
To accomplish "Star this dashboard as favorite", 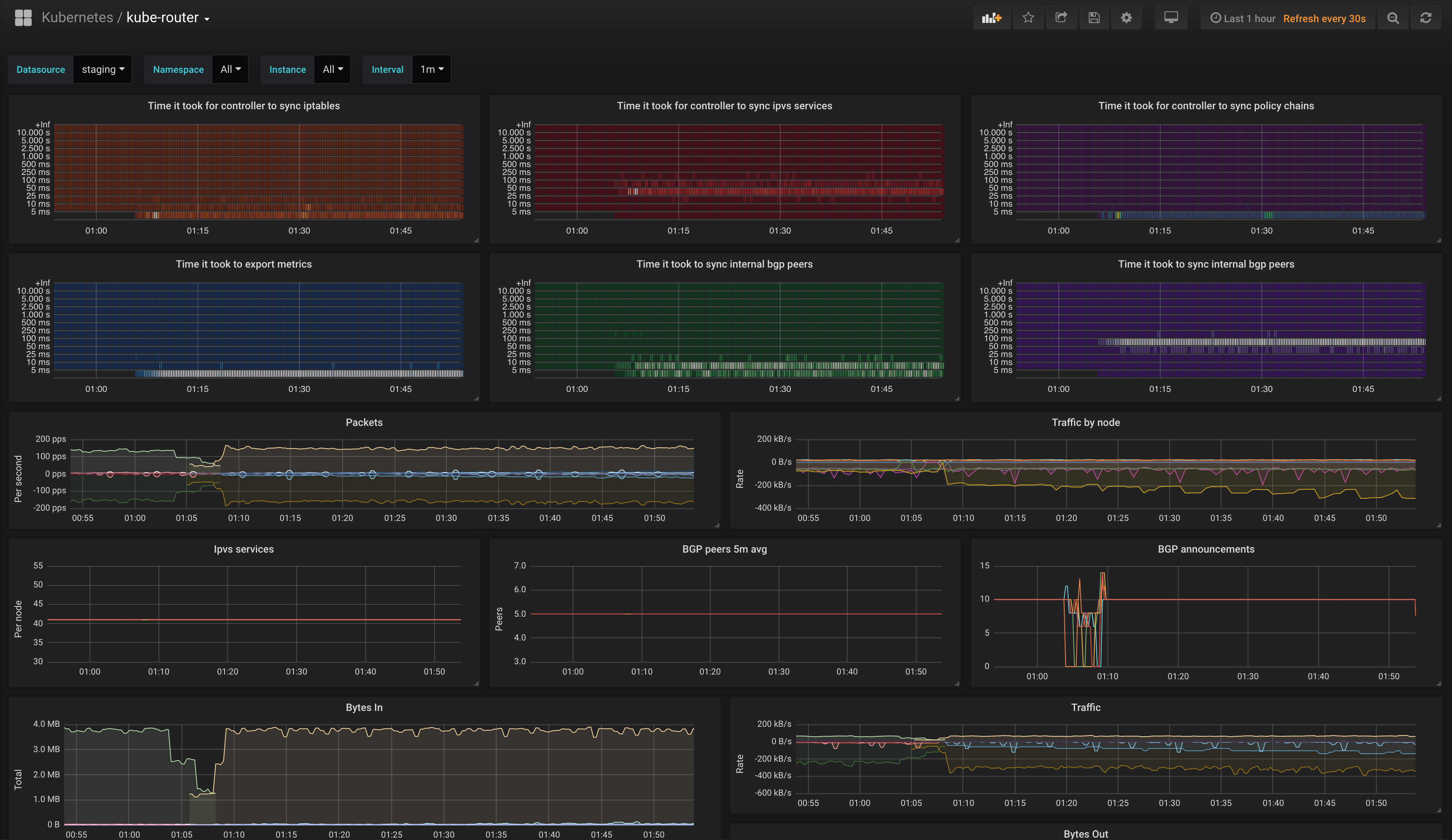I will 1028,18.
